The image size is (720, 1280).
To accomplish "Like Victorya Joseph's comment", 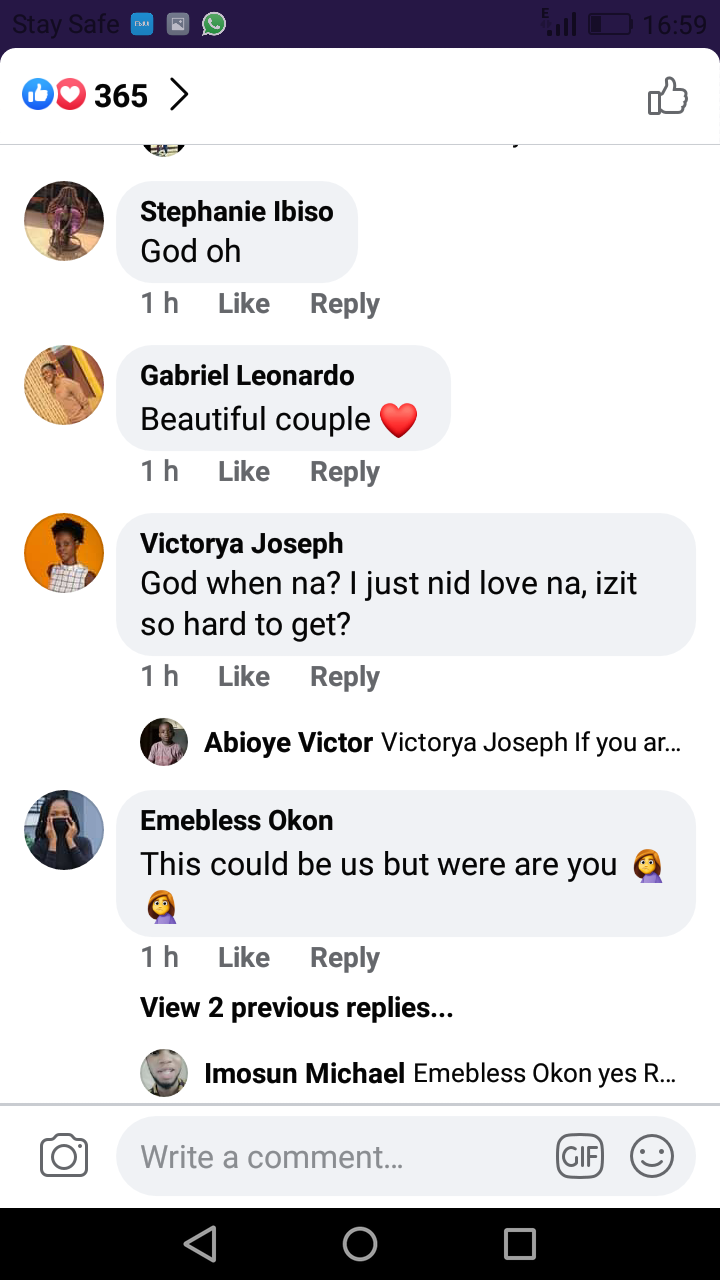I will [x=244, y=677].
